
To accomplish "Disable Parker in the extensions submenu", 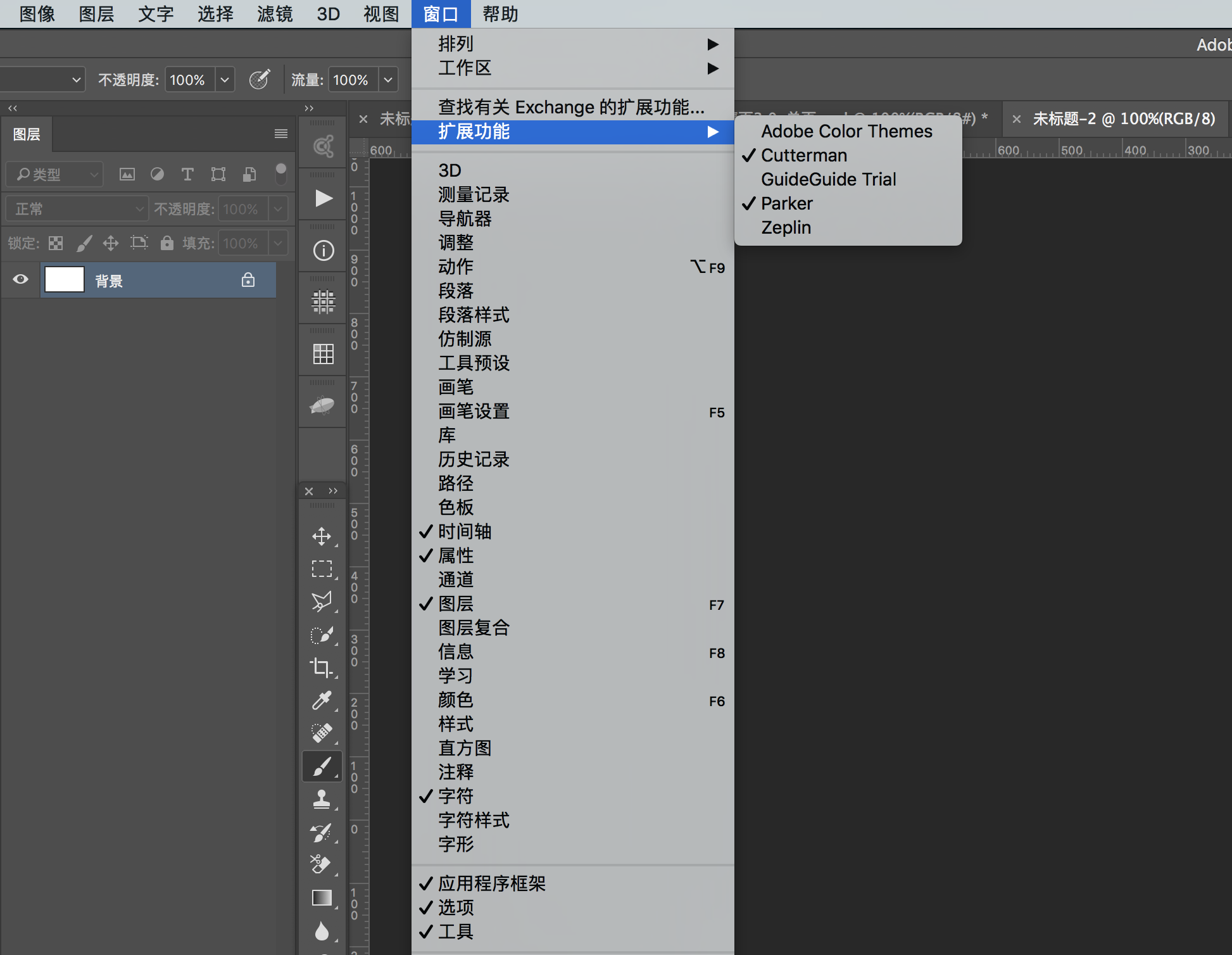I will 786,203.
